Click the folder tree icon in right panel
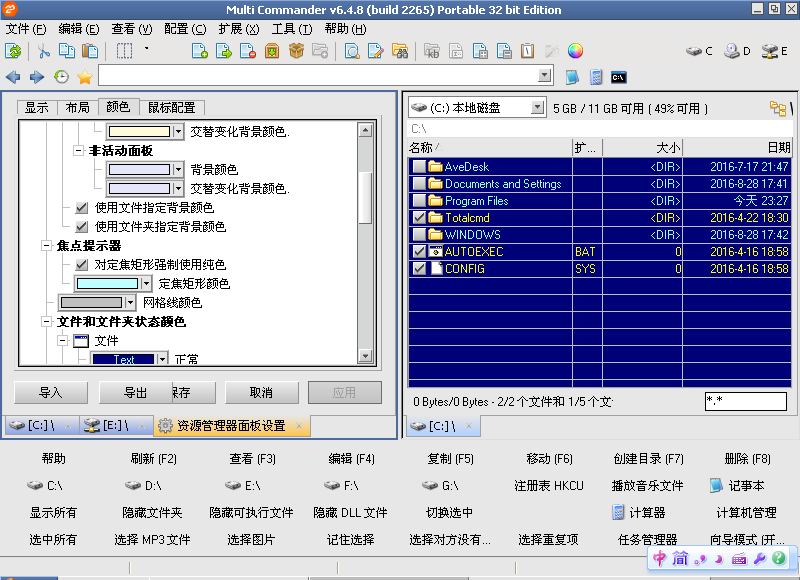Screen dimensions: 800x580 coord(778,108)
